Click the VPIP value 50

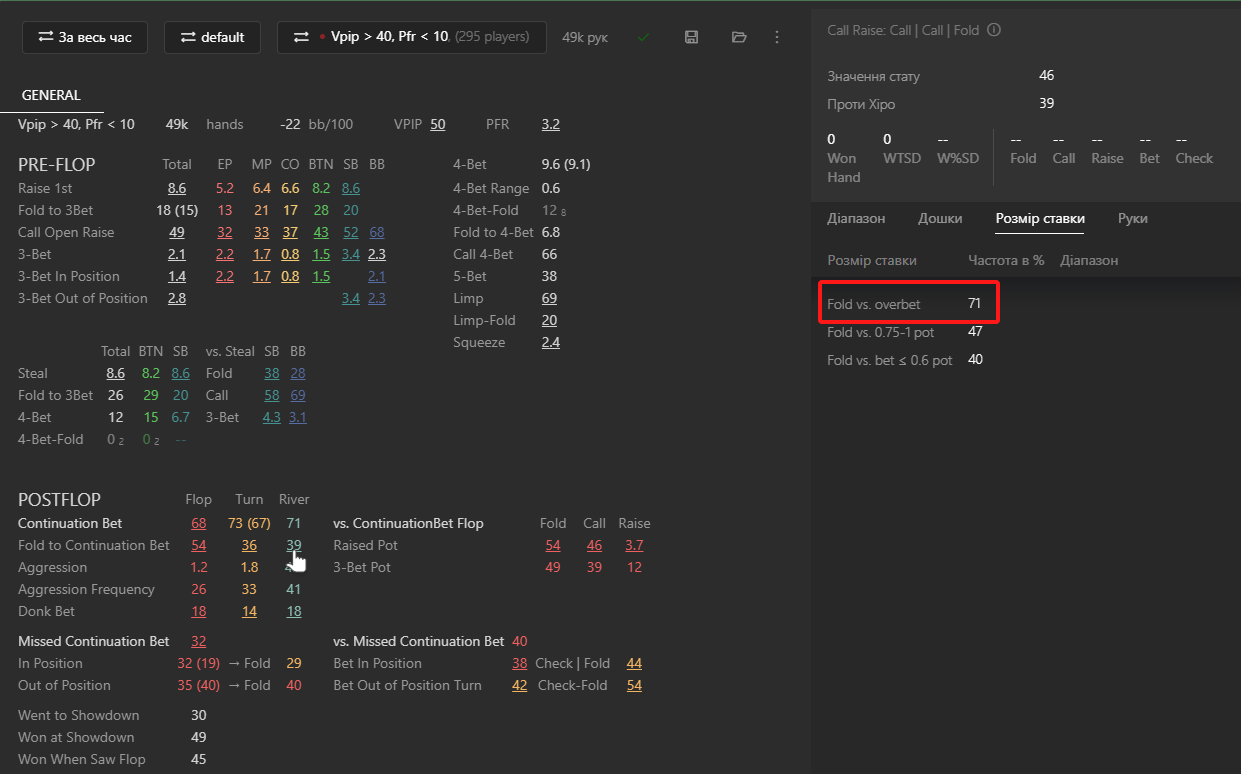[438, 124]
